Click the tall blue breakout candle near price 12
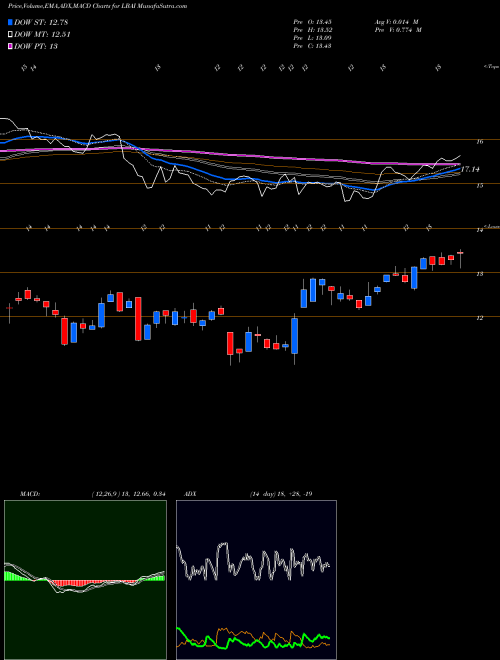This screenshot has width=500, height=660. click(x=295, y=337)
